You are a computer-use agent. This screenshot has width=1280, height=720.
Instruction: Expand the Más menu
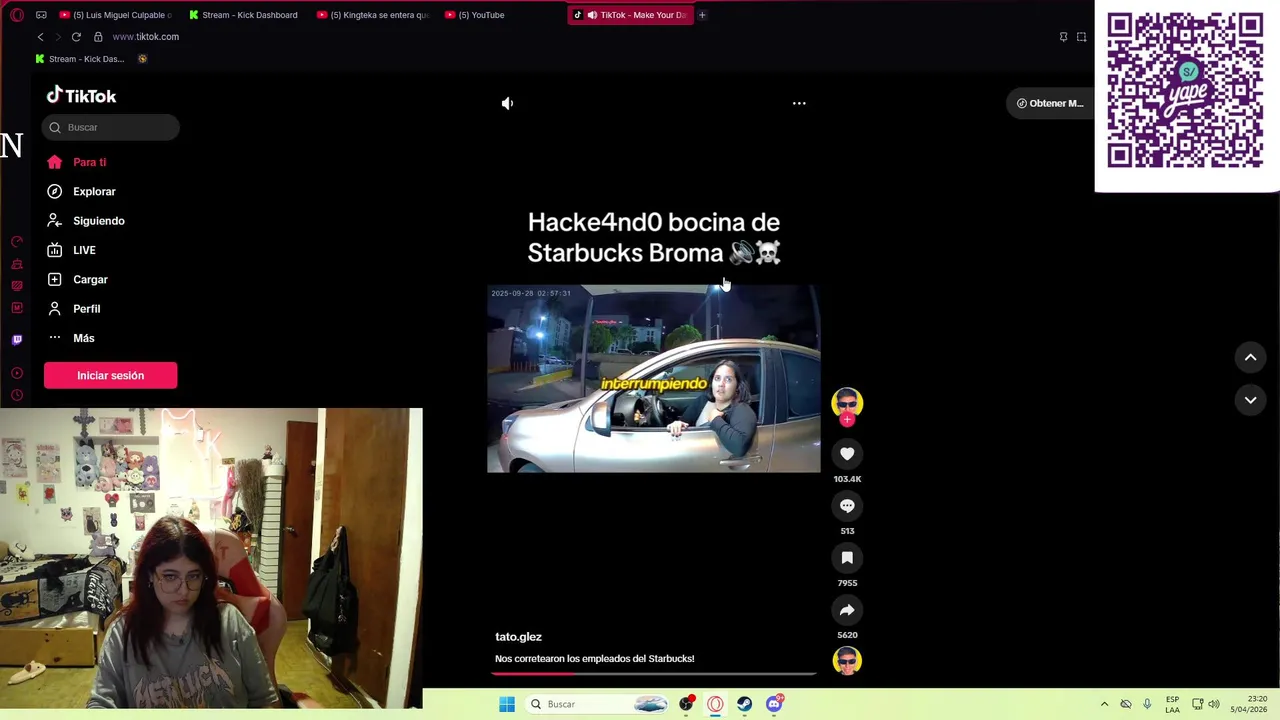point(71,338)
